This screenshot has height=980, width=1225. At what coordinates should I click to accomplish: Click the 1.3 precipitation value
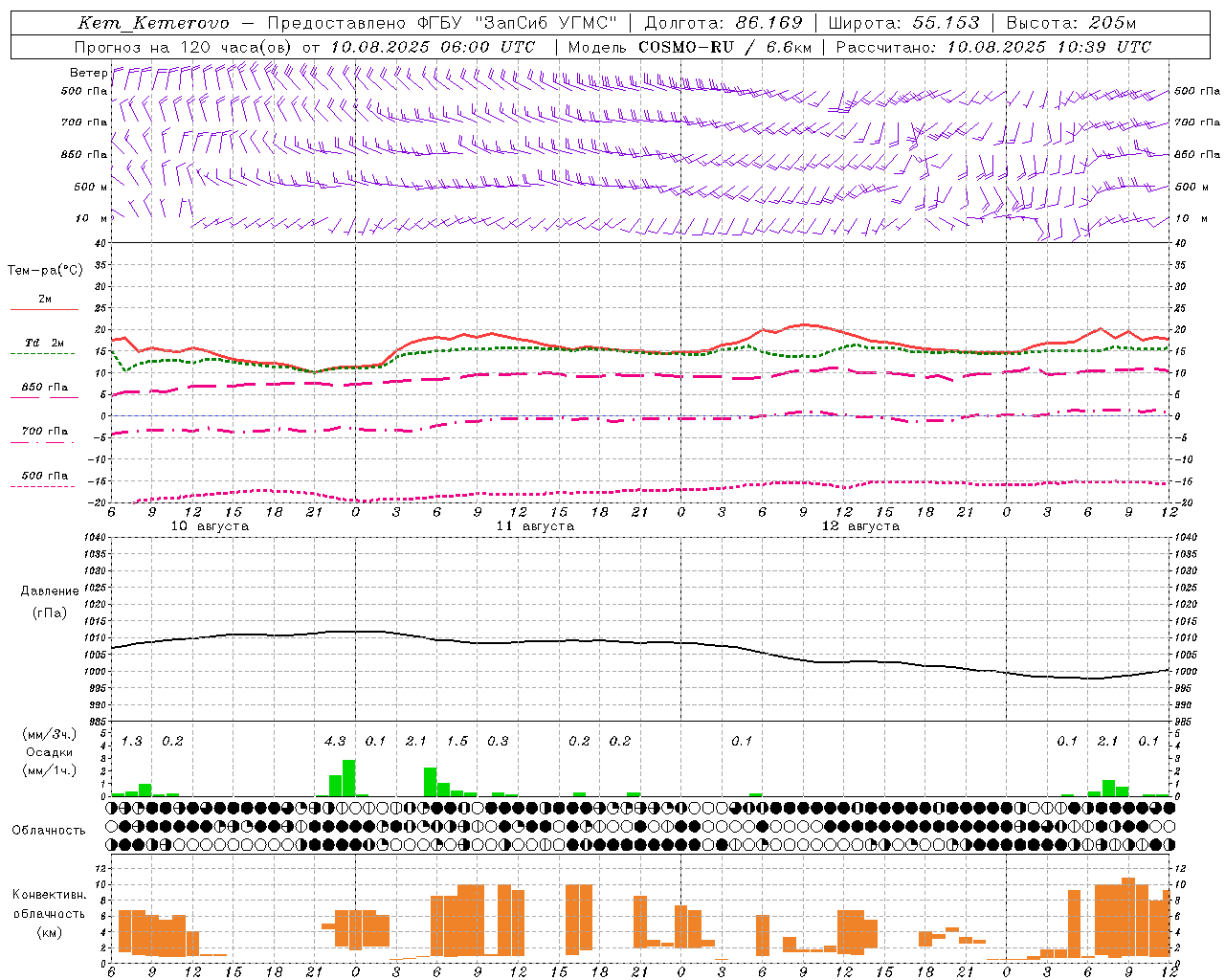(x=131, y=741)
